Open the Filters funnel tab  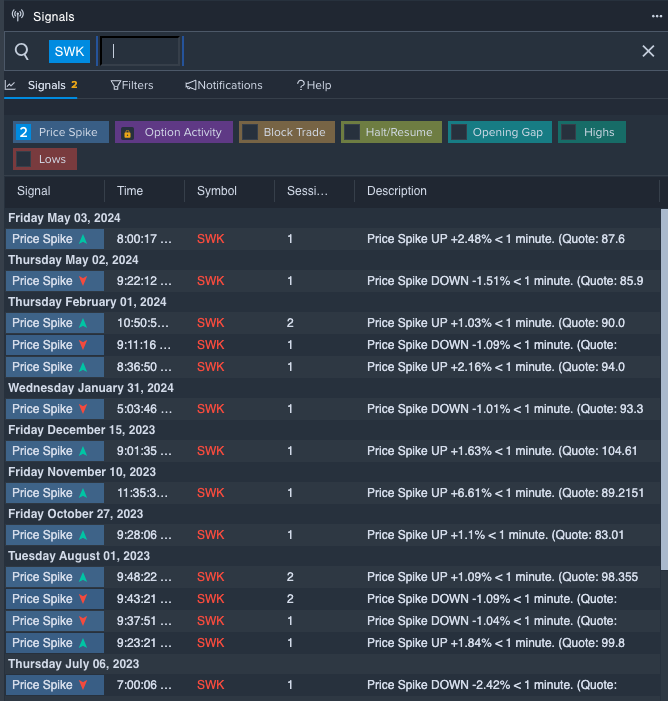[132, 85]
